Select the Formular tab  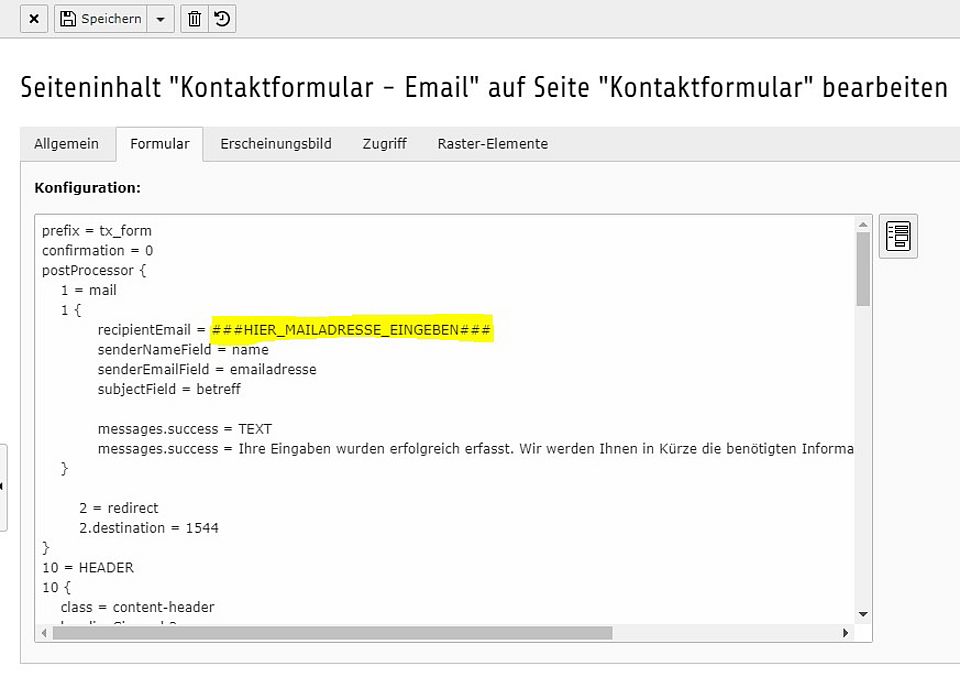(160, 143)
